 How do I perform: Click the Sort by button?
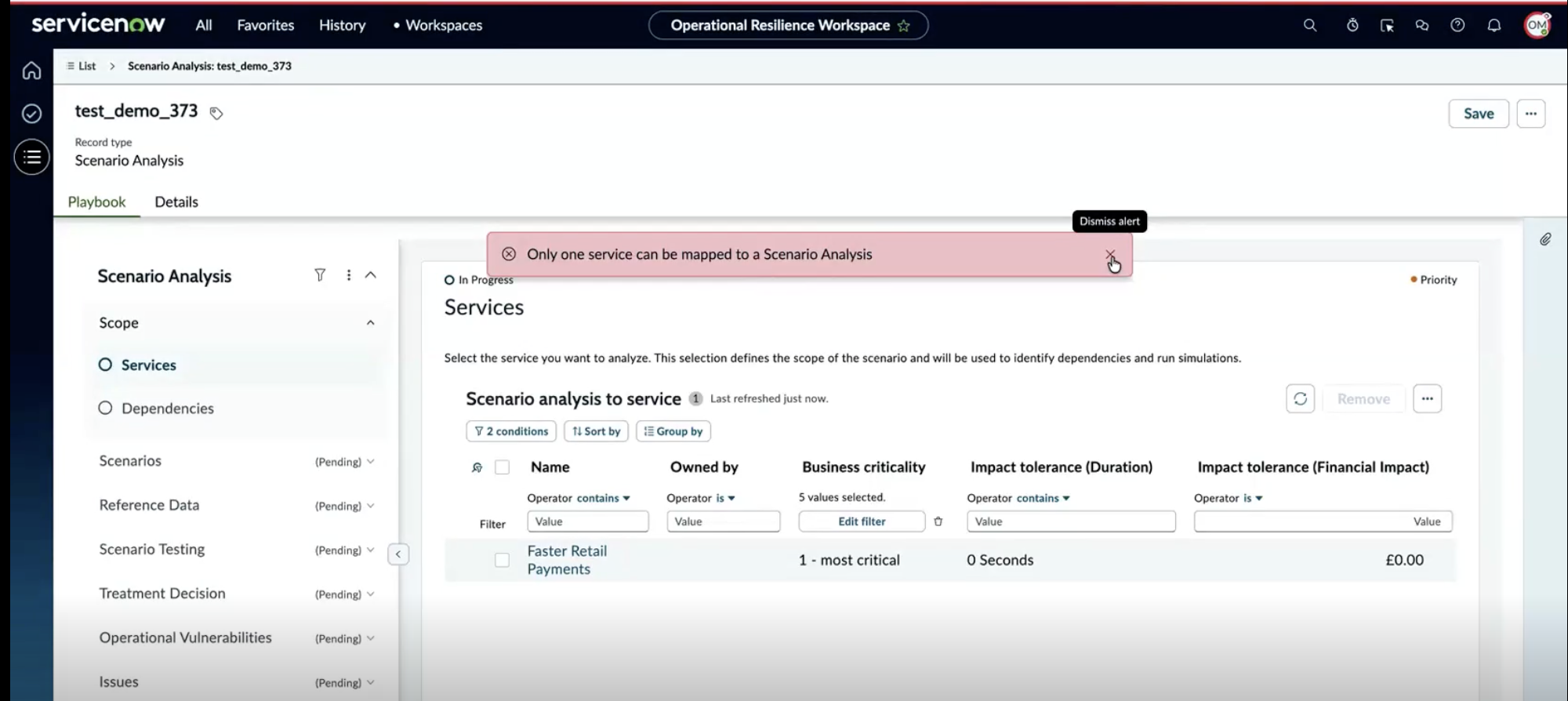[x=596, y=431]
